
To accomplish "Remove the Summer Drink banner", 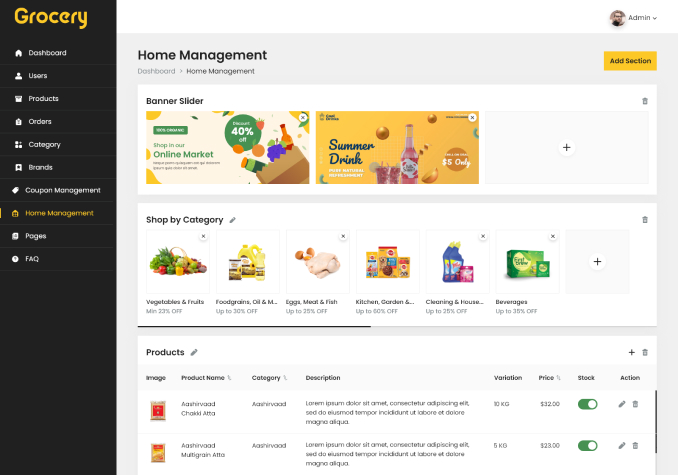I will click(473, 118).
